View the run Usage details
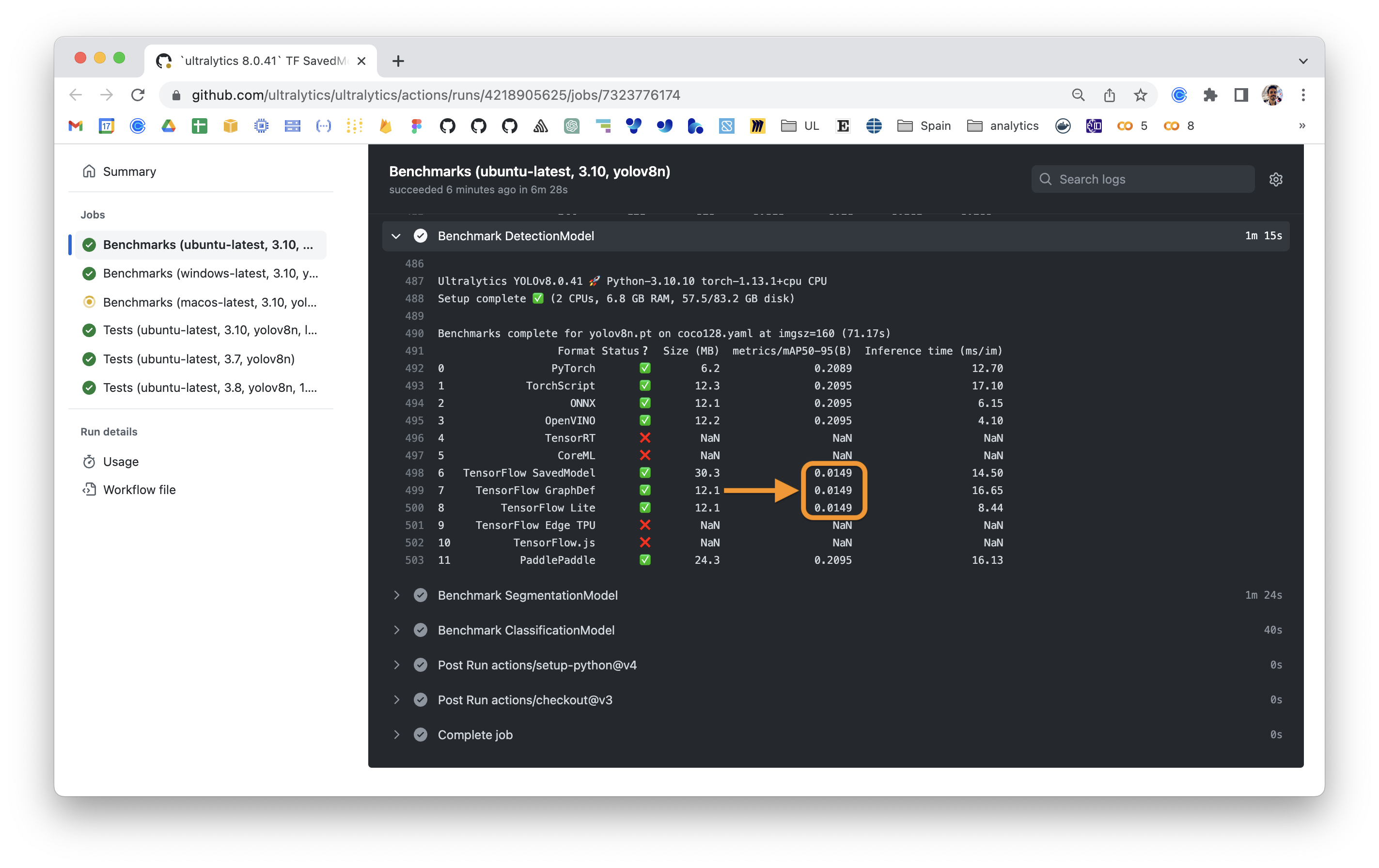 tap(120, 462)
